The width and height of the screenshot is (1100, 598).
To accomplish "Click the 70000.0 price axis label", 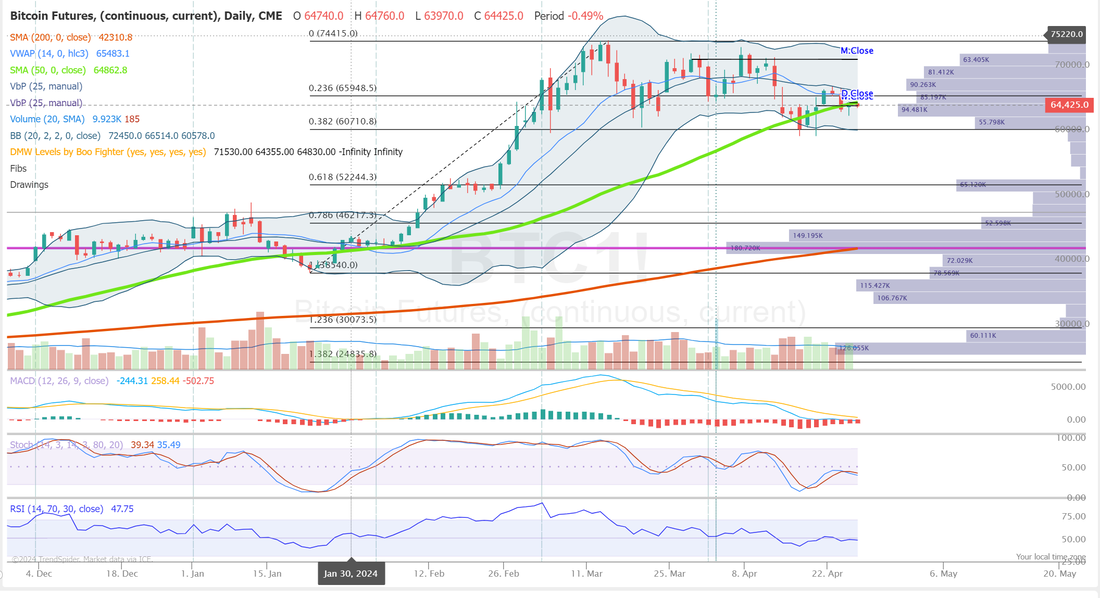I will coord(1073,65).
